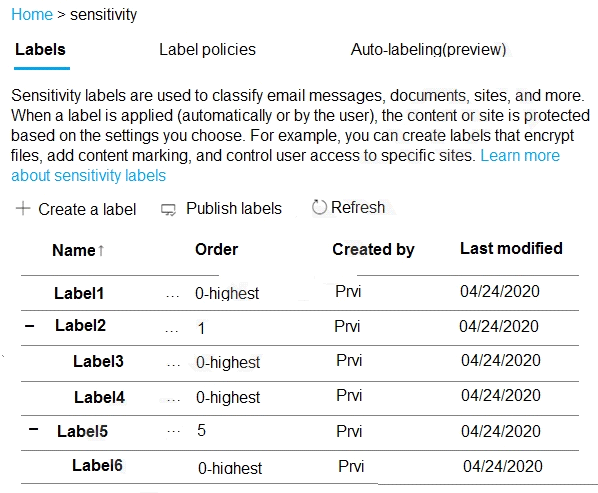
Task: Click the circular Refresh icon
Action: [x=319, y=207]
